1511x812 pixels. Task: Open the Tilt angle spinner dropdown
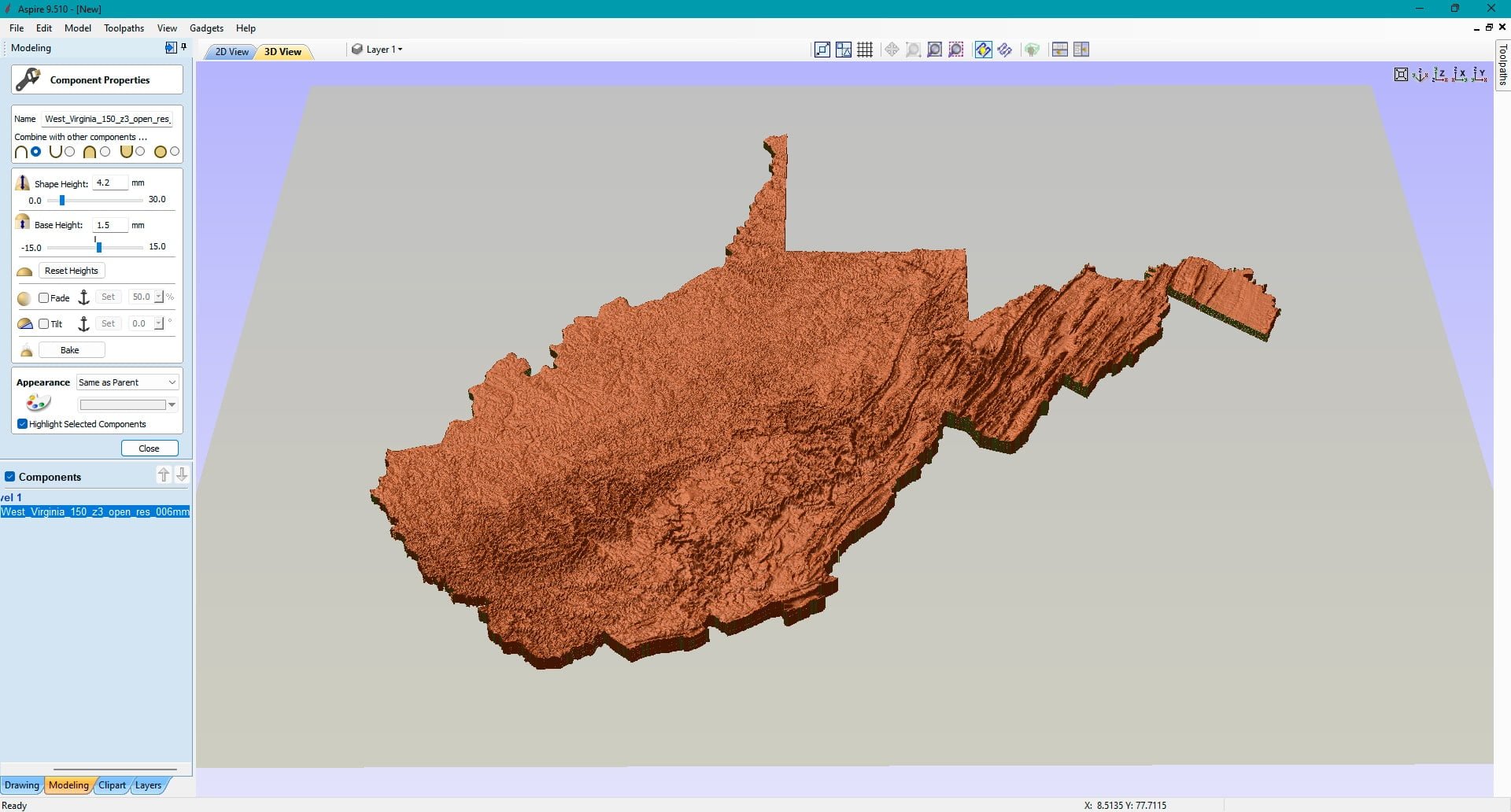pos(159,323)
